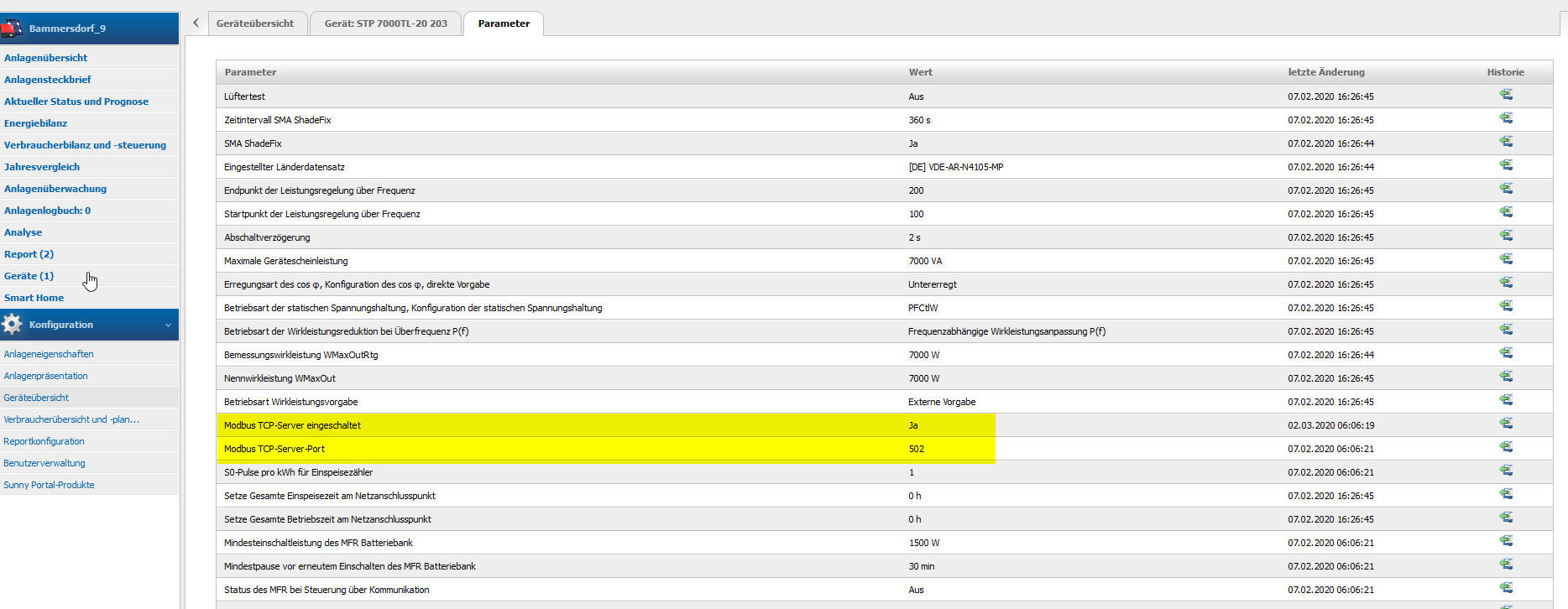Show history for Nennwirkleistung WMaxOut
The width and height of the screenshot is (1568, 609).
point(1506,377)
